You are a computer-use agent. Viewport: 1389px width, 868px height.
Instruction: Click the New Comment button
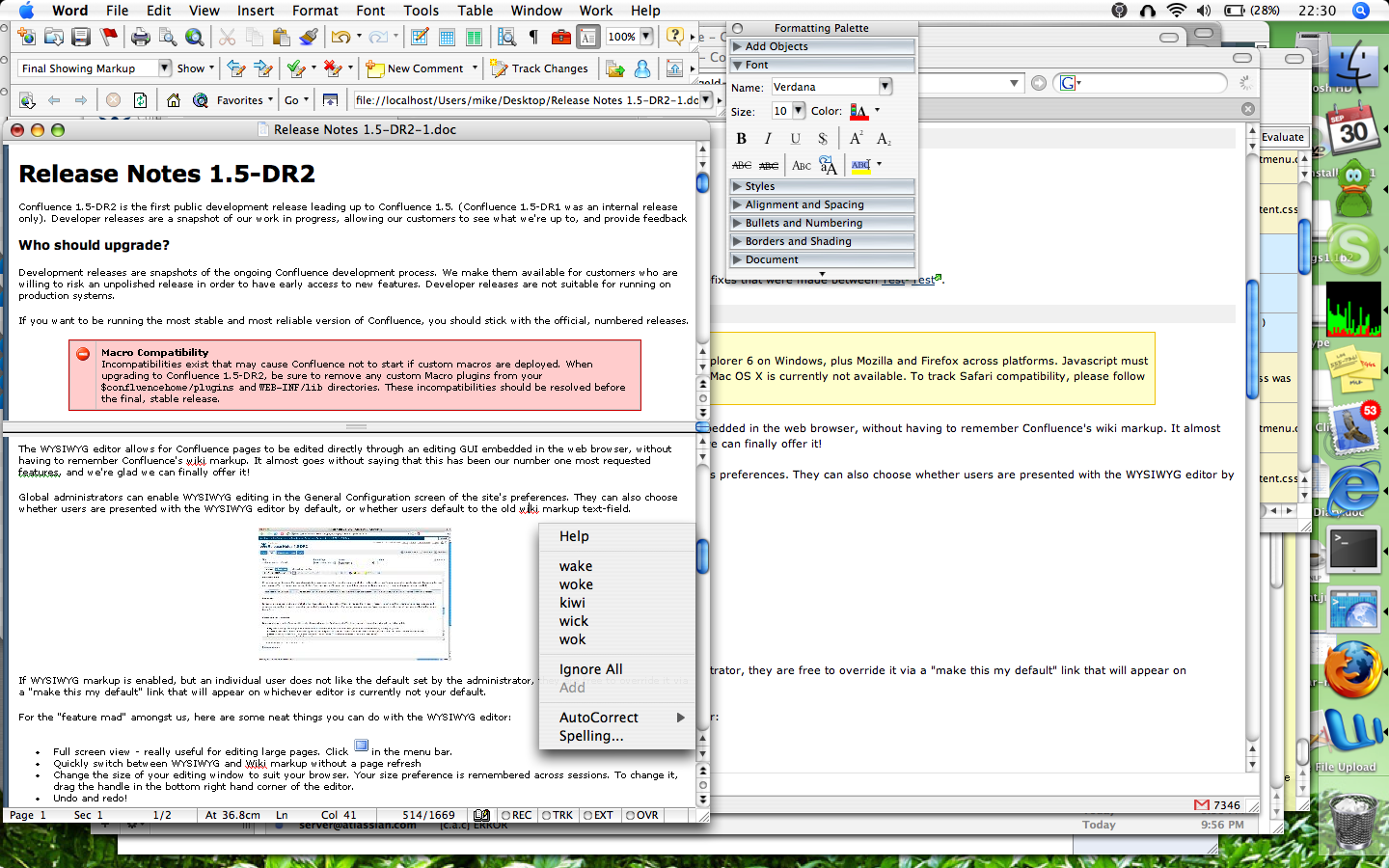click(415, 68)
